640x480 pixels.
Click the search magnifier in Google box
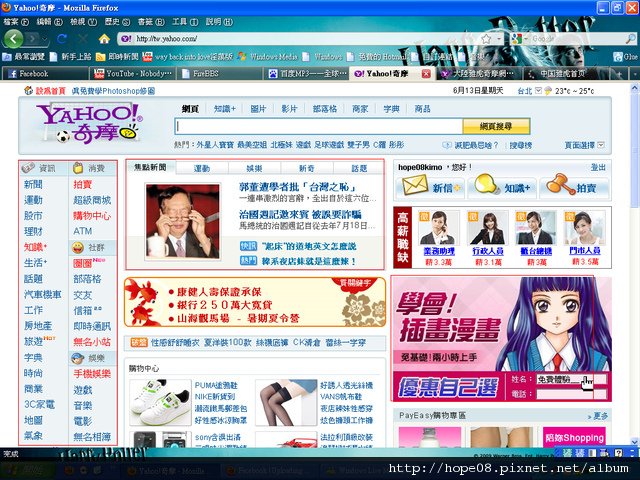point(631,39)
